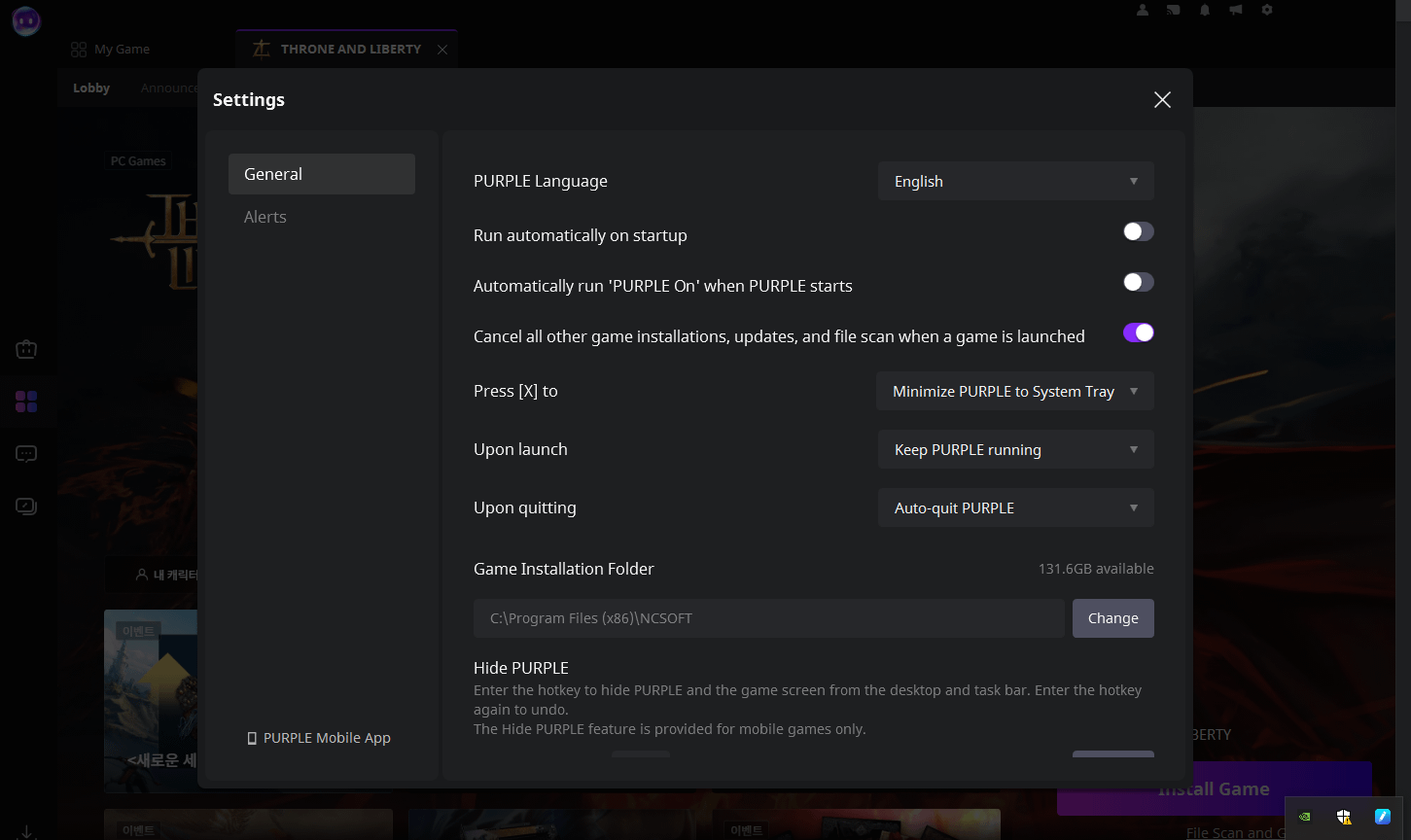The width and height of the screenshot is (1411, 840).
Task: Click the game installation folder path field
Action: [x=768, y=618]
